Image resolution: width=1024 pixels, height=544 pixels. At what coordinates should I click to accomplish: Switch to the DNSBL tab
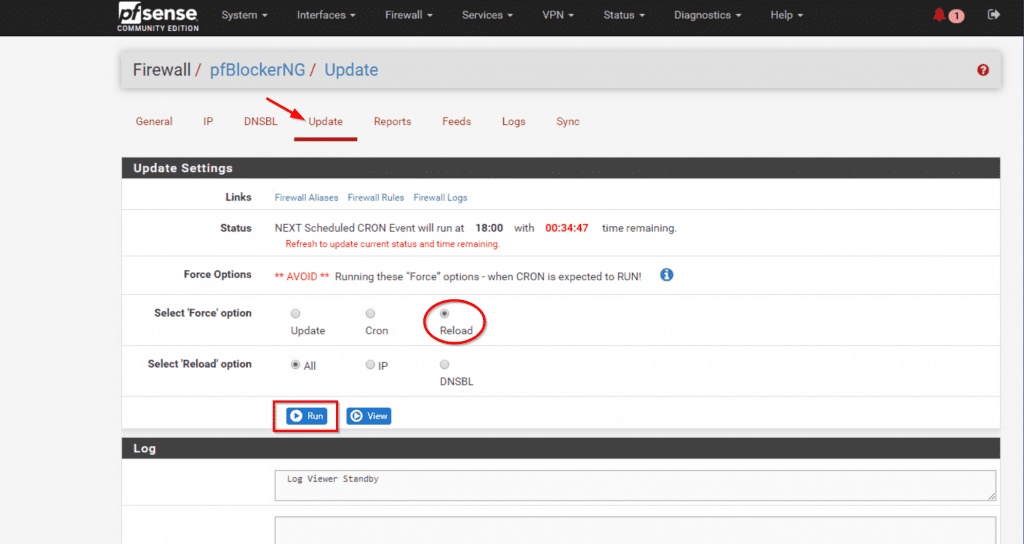261,121
